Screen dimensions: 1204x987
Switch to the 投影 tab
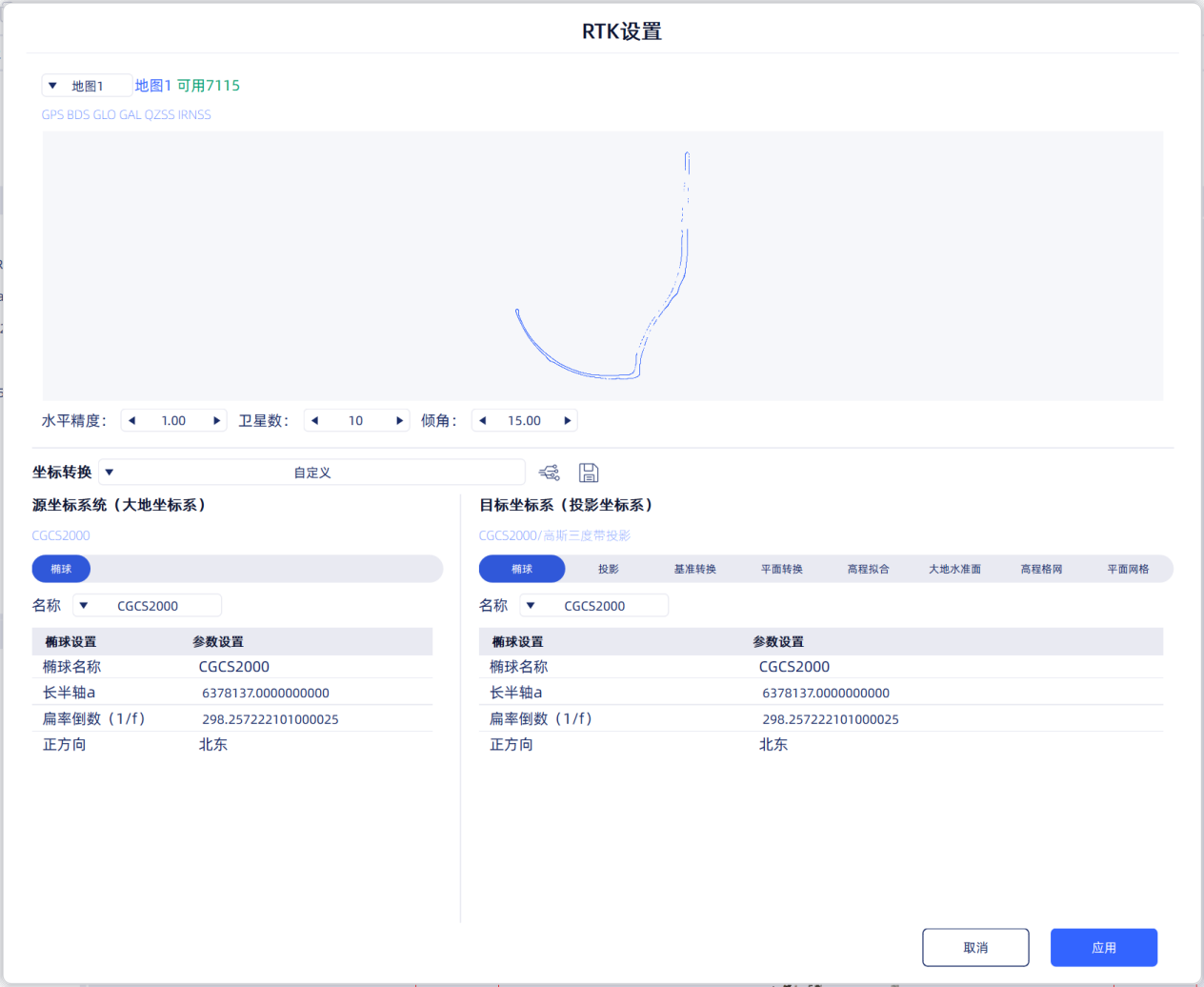(x=609, y=569)
